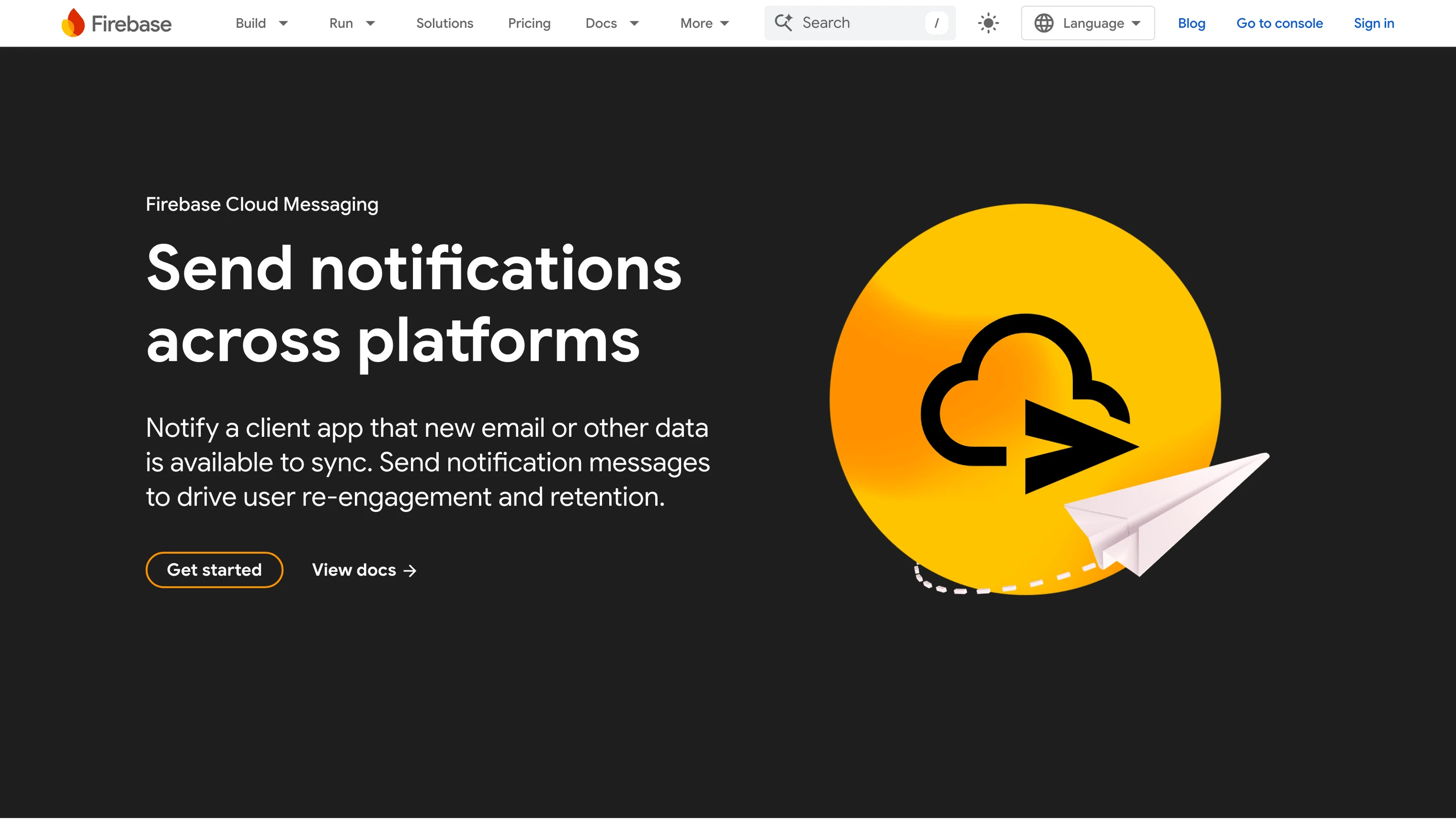This screenshot has width=1456, height=819.
Task: Expand the Build menu arrow
Action: [x=284, y=23]
